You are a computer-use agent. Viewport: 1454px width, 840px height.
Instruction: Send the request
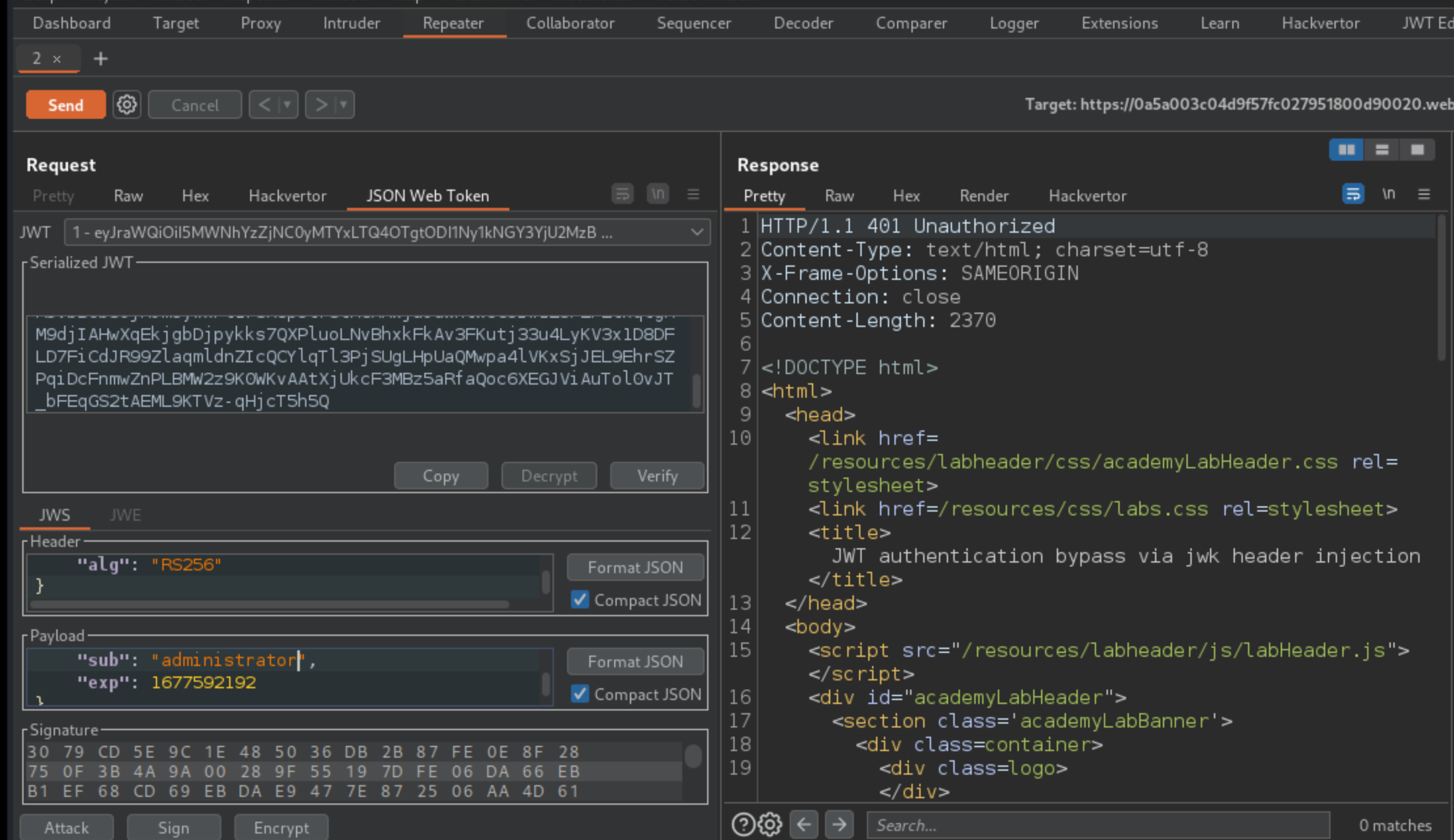[66, 105]
